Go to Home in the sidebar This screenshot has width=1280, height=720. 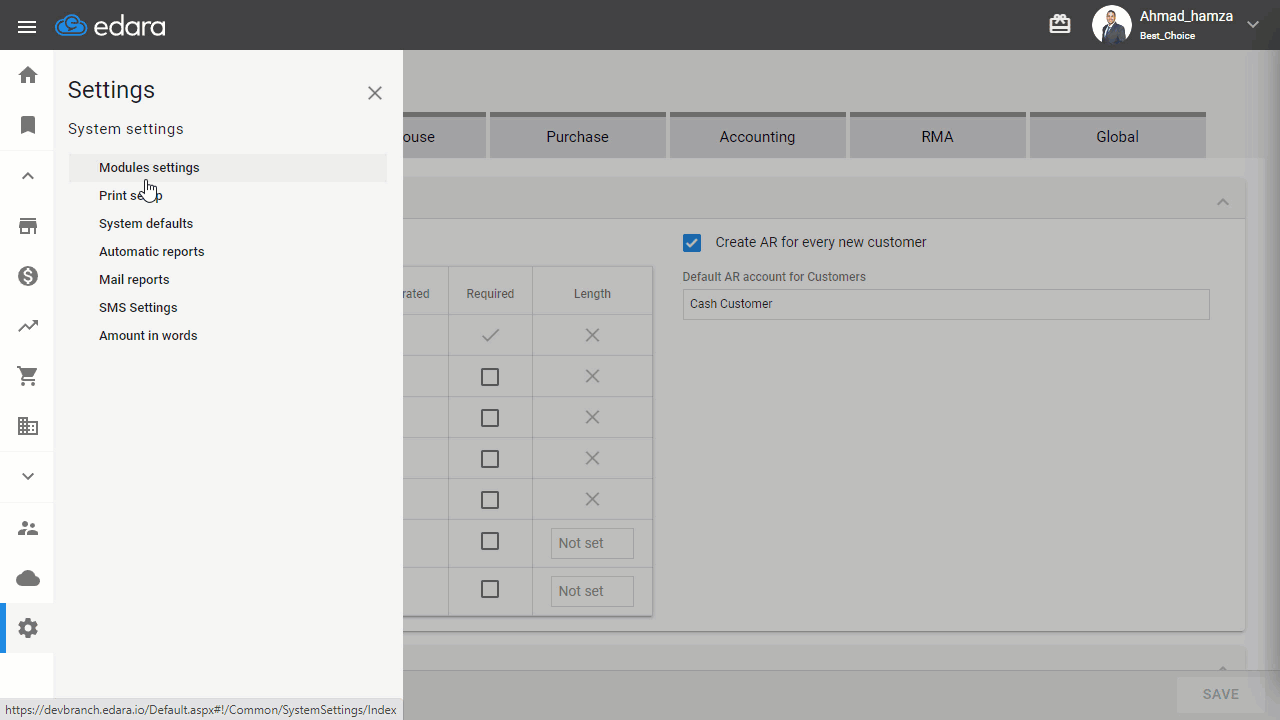28,75
